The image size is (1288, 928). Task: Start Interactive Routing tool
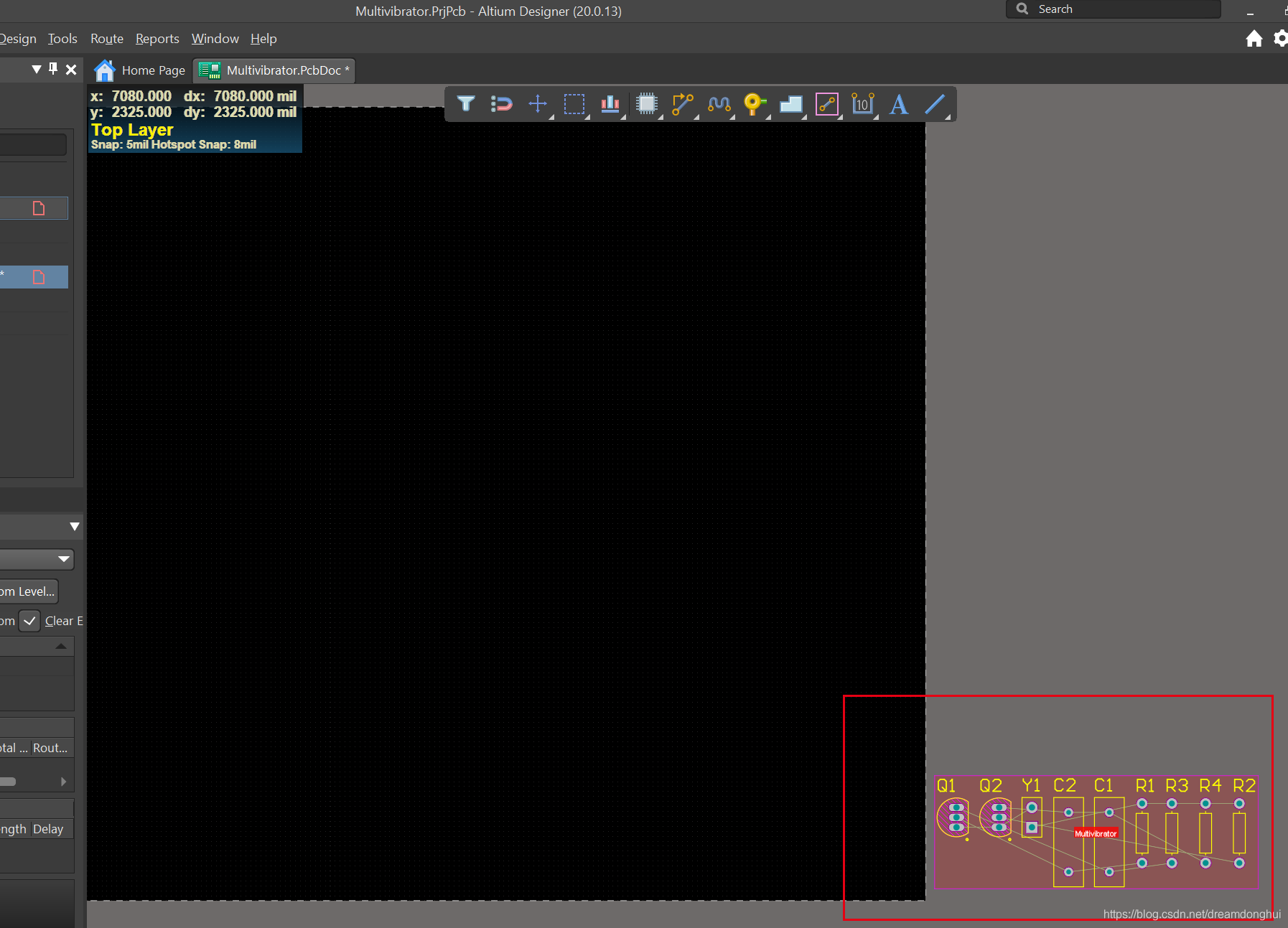tap(683, 104)
